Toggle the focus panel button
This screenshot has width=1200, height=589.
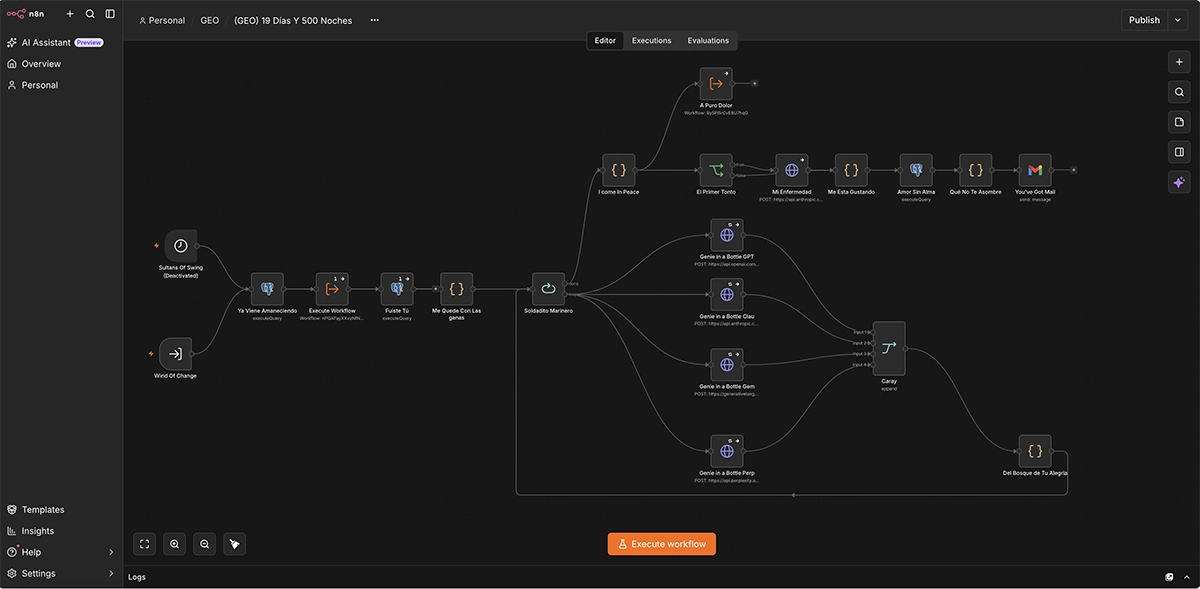tap(1179, 152)
